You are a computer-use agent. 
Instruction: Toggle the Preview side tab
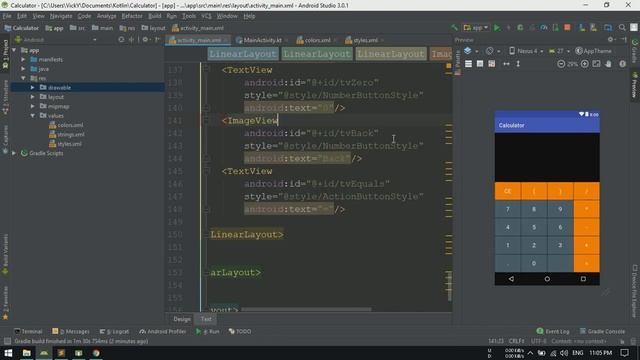tap(635, 86)
